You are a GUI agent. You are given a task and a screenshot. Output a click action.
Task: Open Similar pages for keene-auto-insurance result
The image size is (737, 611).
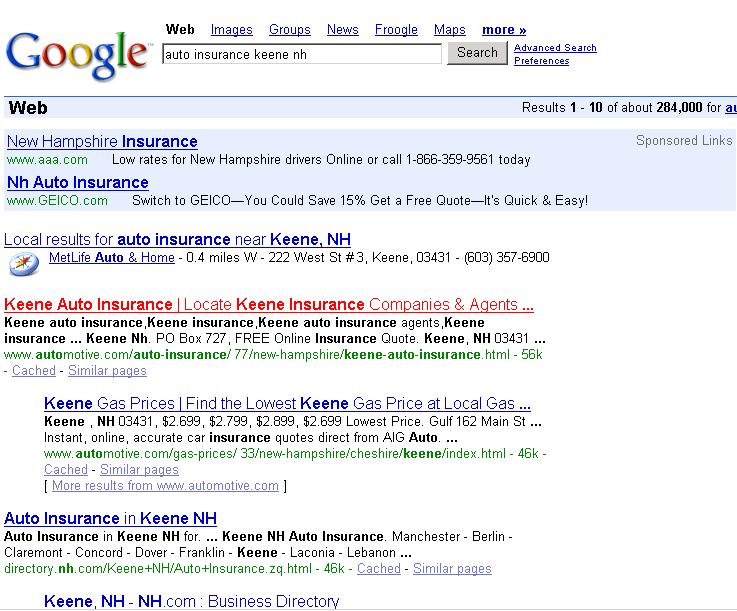pos(107,371)
